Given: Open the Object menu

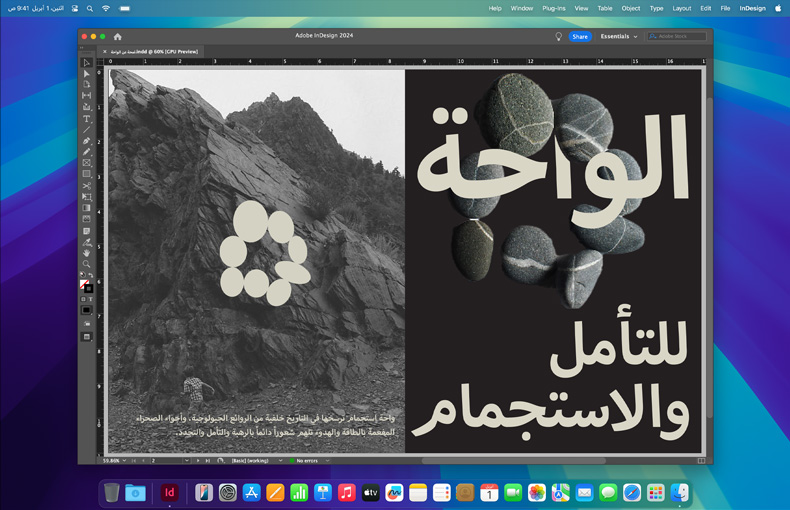Looking at the screenshot, I should pyautogui.click(x=631, y=8).
